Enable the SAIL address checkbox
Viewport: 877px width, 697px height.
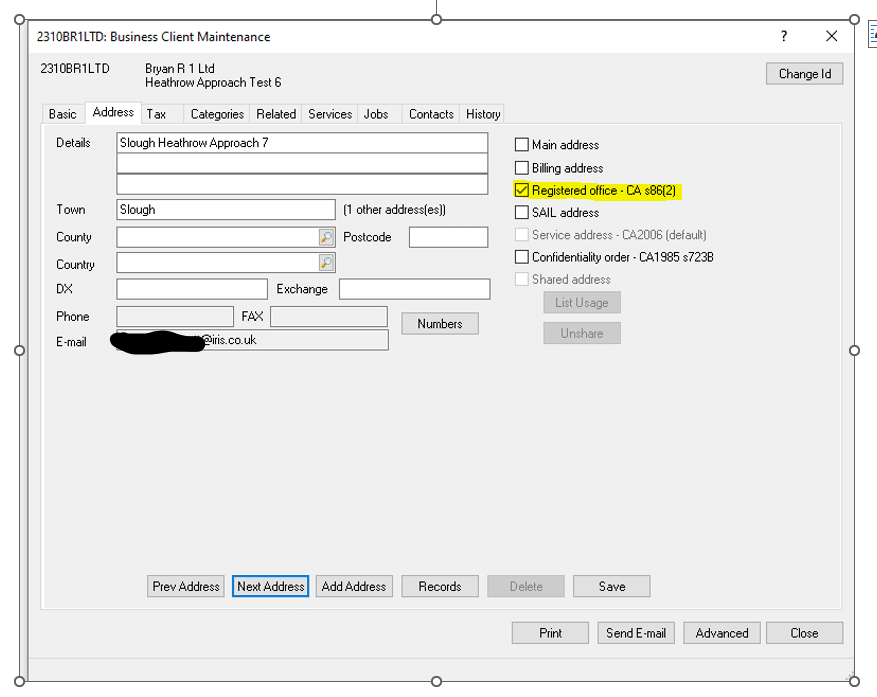pyautogui.click(x=521, y=213)
